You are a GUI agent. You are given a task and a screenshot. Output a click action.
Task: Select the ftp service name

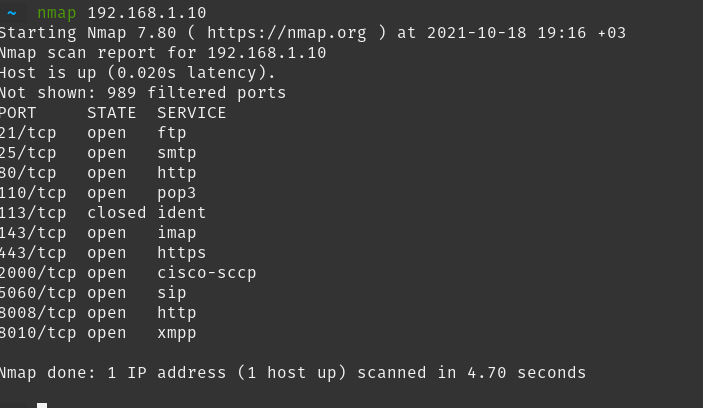click(x=171, y=133)
